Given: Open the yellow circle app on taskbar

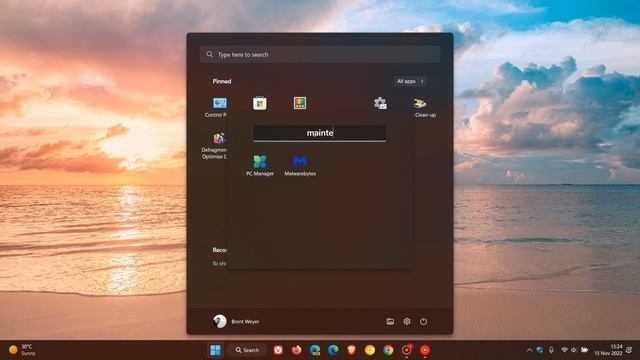Looking at the screenshot, I should point(370,350).
